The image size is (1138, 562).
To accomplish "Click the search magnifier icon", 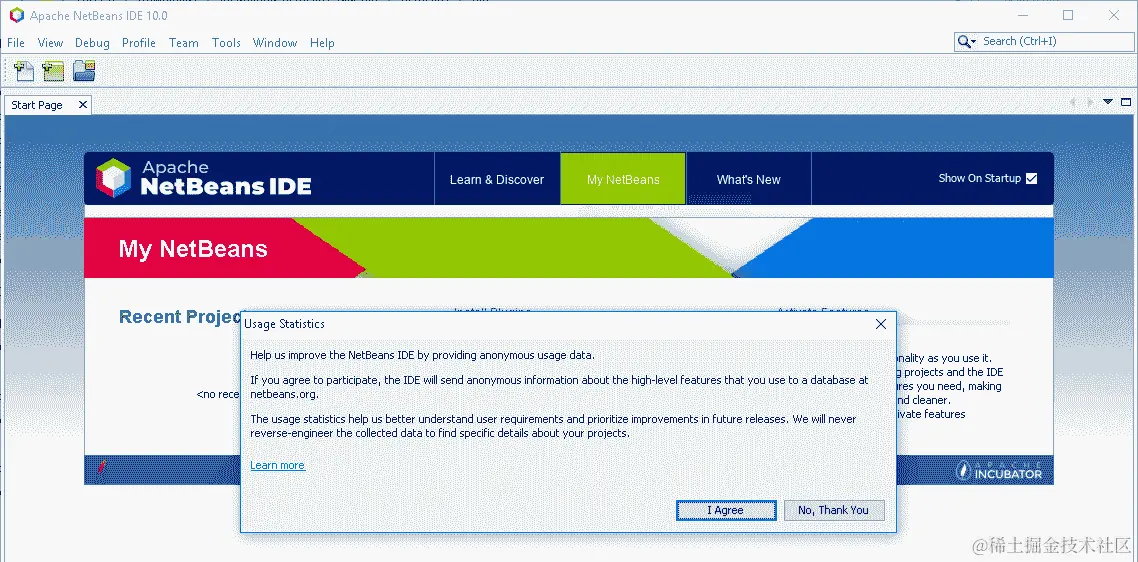I will click(x=963, y=41).
